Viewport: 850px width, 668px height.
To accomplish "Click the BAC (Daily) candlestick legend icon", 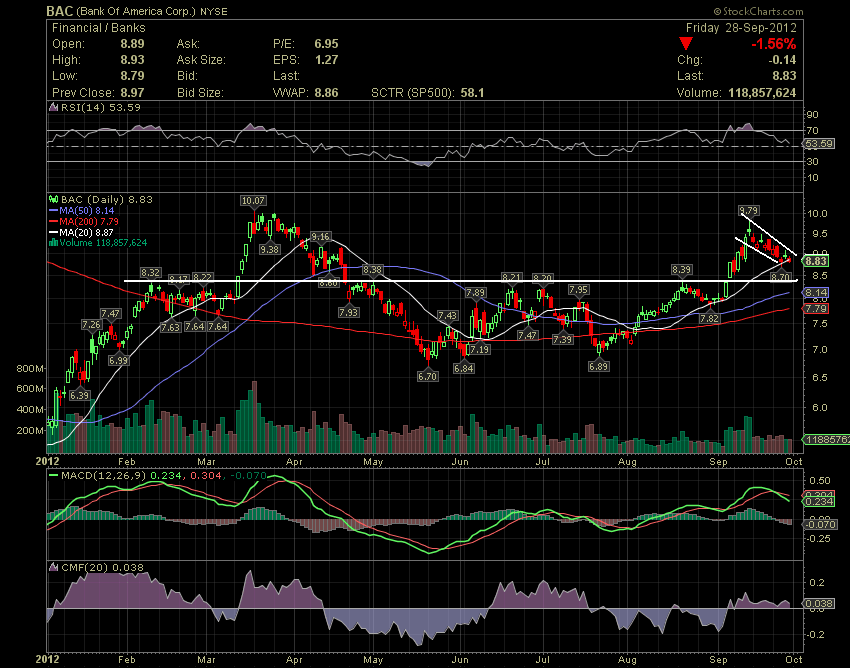I will pyautogui.click(x=54, y=200).
